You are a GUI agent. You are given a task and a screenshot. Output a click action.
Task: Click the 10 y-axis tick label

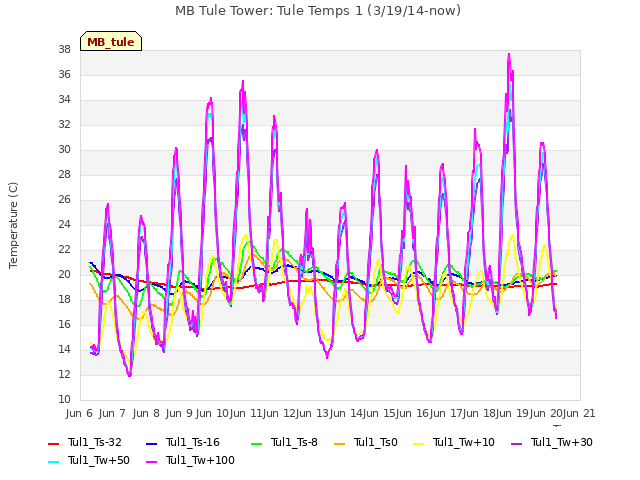point(64,399)
